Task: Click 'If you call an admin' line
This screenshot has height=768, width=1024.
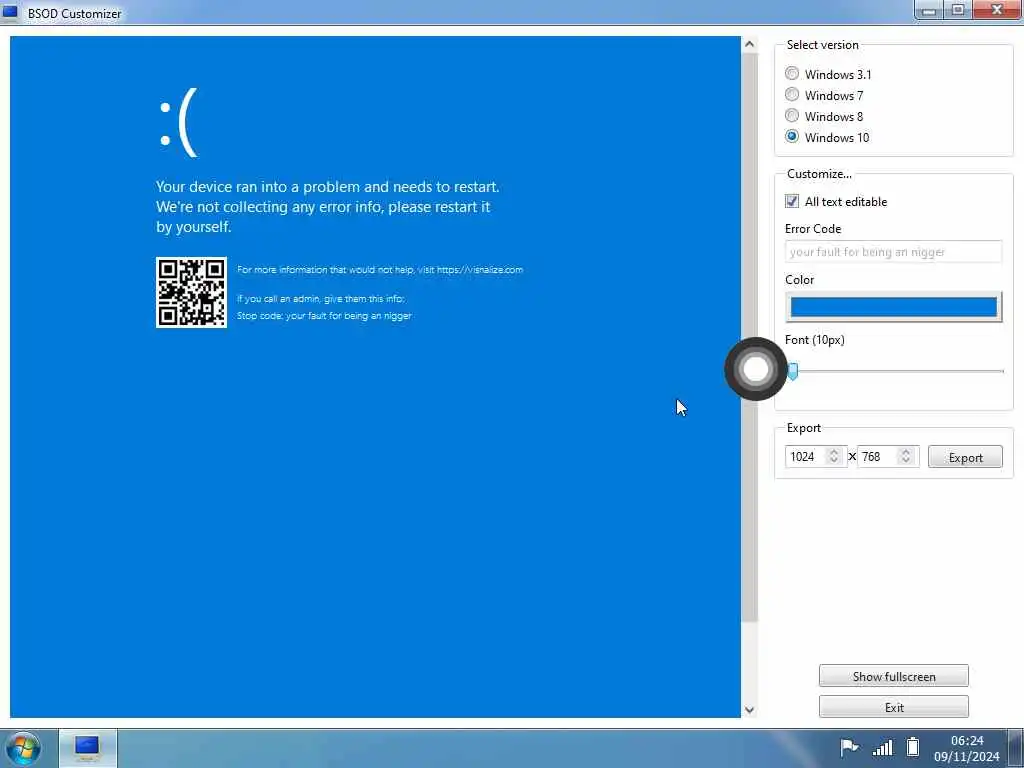Action: [x=321, y=298]
